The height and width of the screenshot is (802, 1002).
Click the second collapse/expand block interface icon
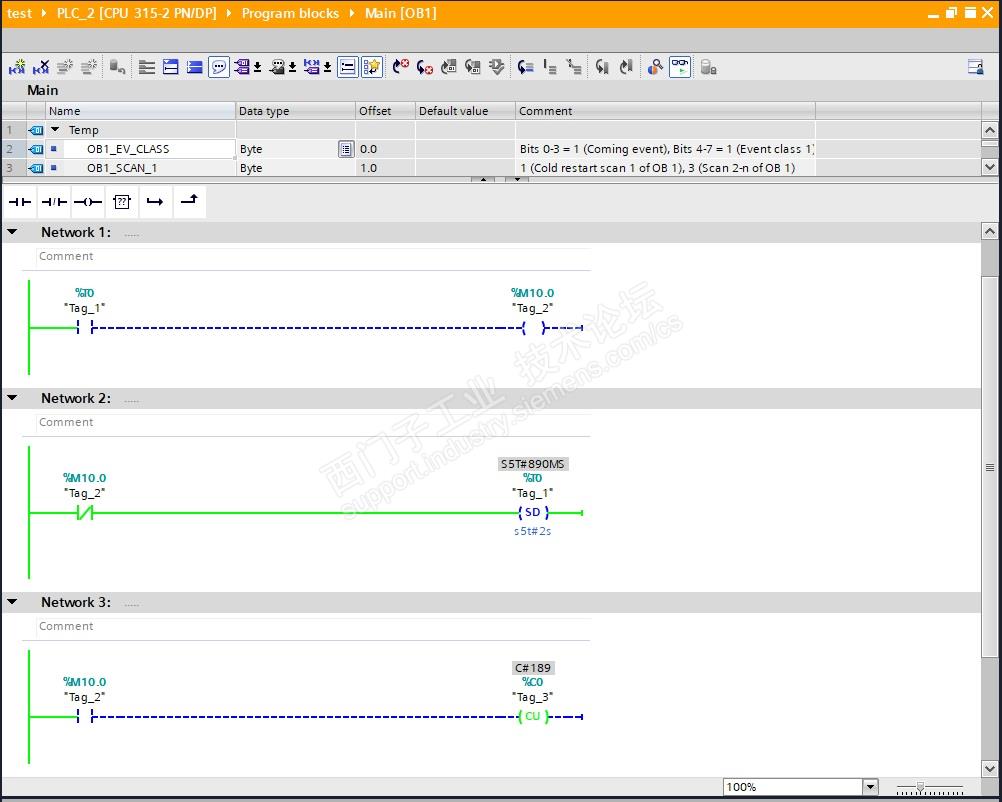pyautogui.click(x=517, y=180)
